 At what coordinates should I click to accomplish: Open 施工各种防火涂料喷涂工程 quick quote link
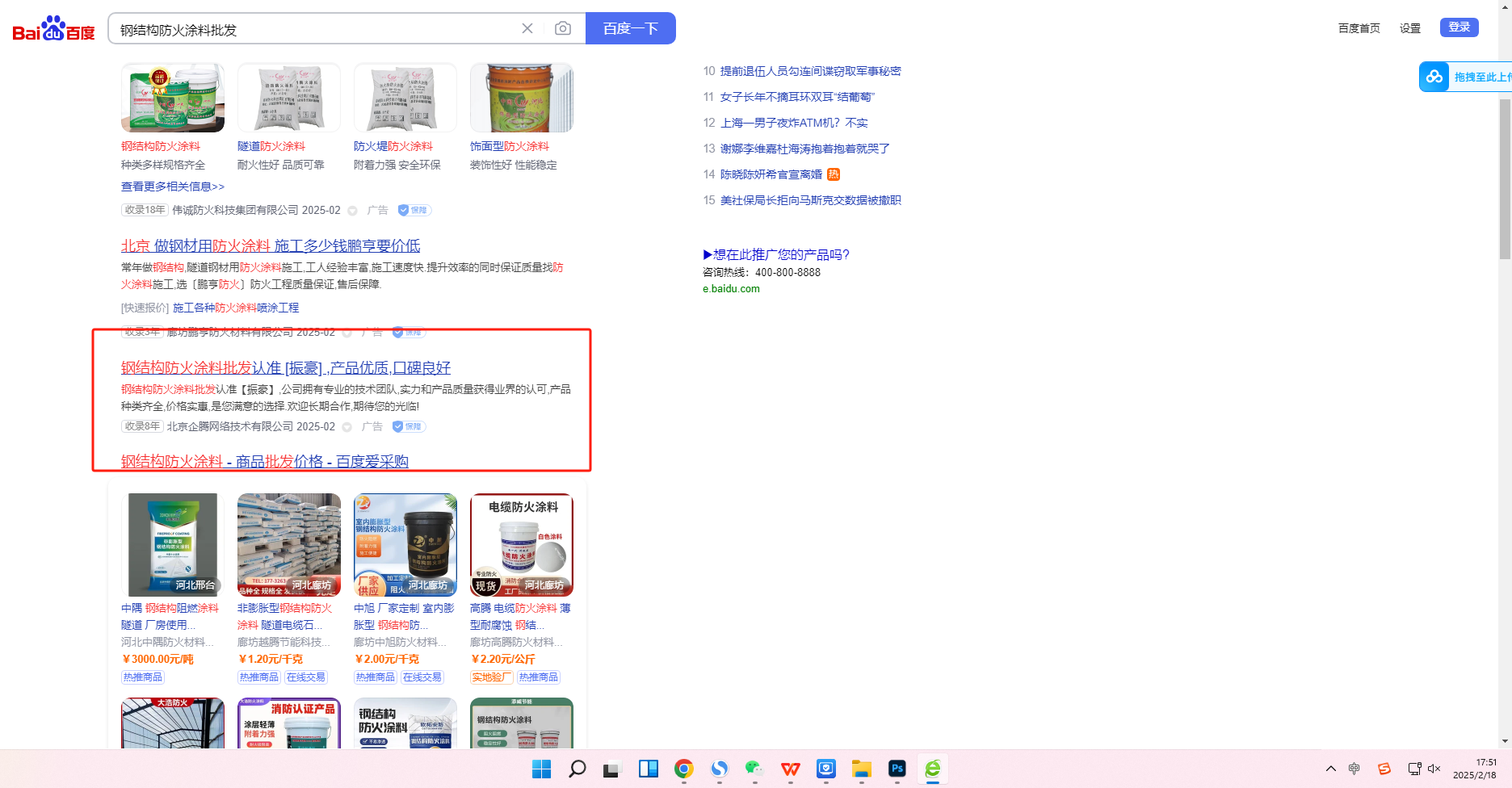click(236, 308)
